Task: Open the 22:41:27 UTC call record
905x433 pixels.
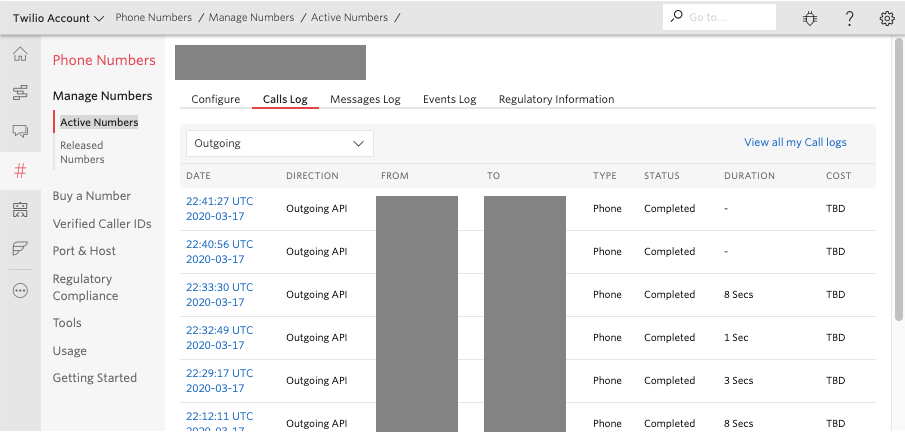Action: (219, 208)
